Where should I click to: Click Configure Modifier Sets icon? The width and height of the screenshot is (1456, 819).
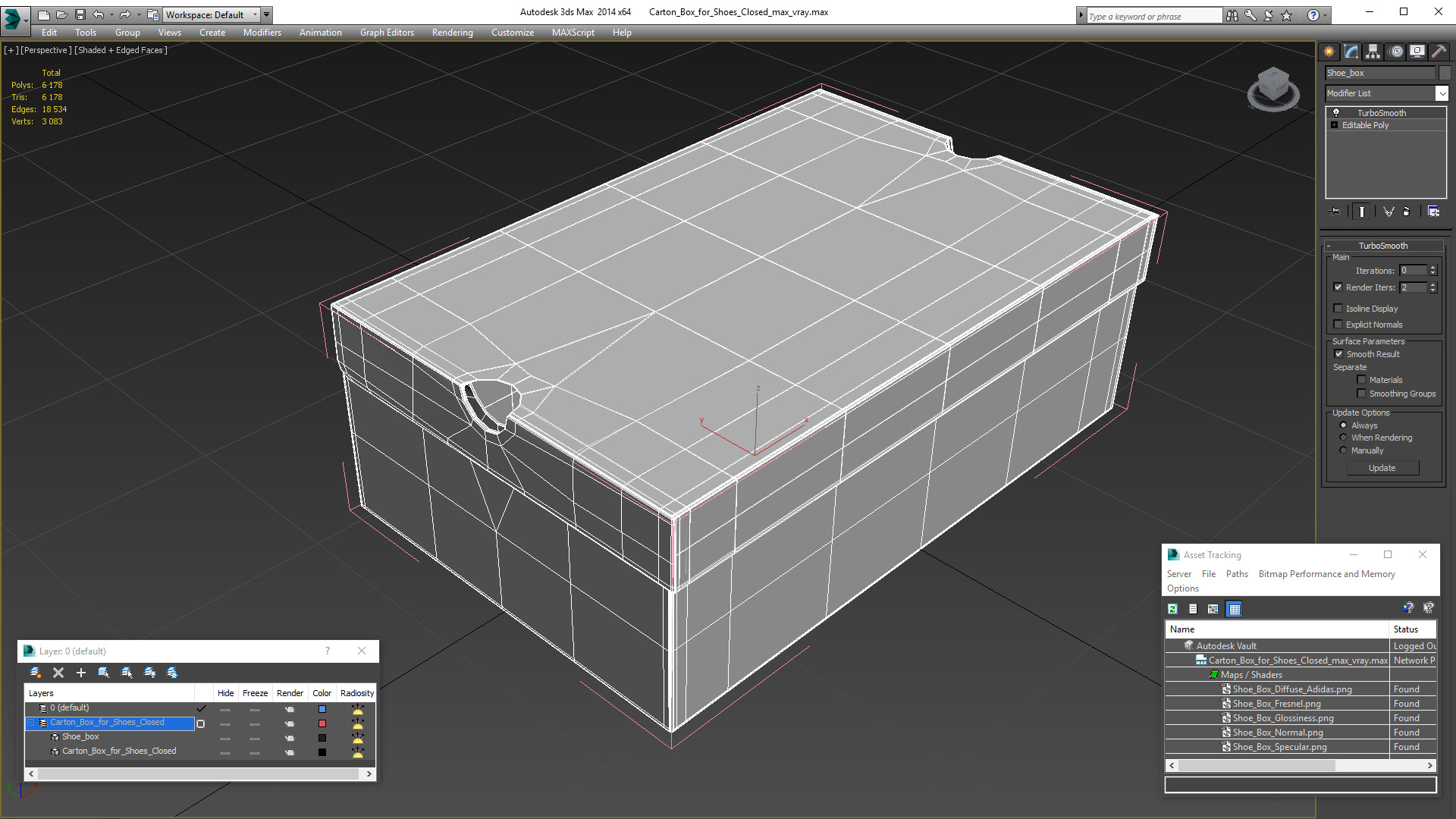[x=1433, y=212]
